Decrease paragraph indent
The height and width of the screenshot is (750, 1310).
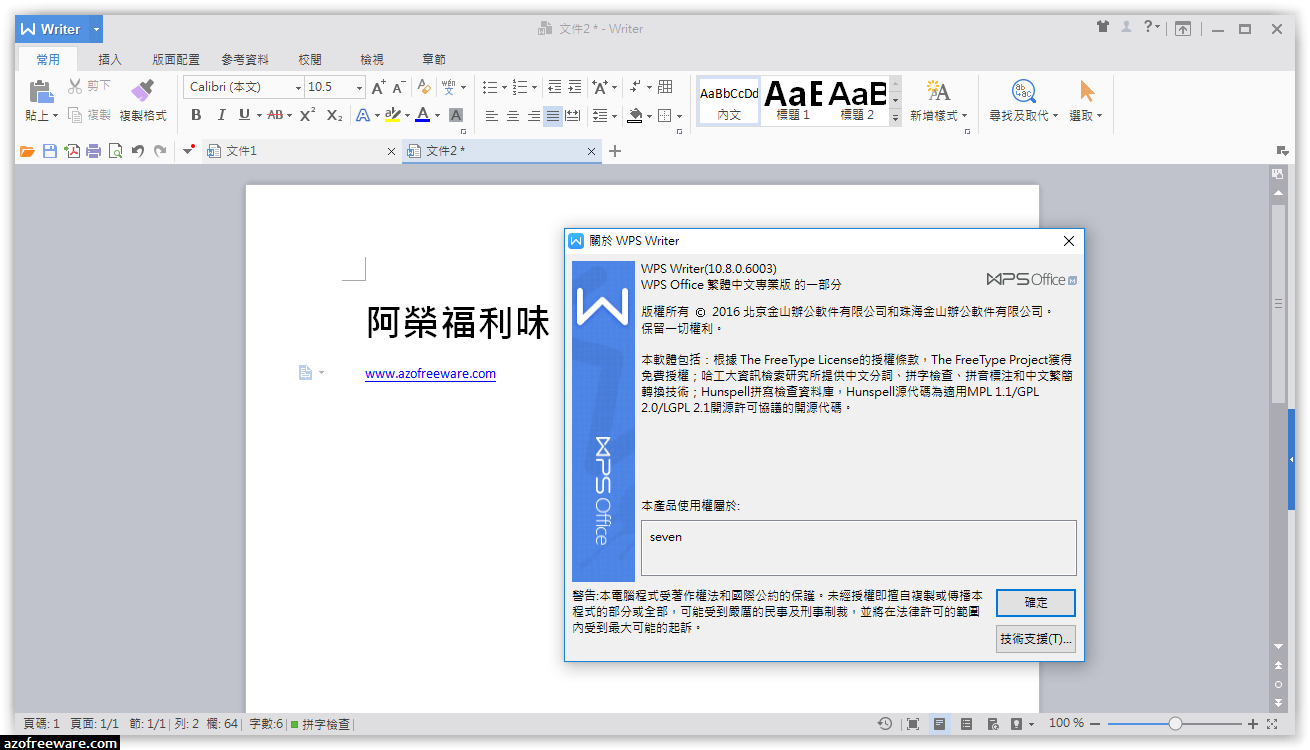click(554, 87)
